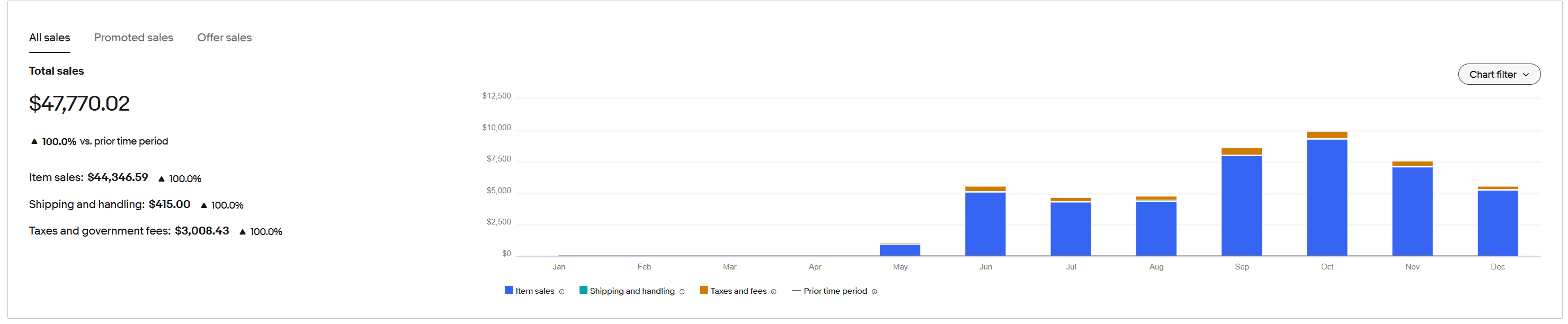Click the orange Taxes and fees legend square

(x=703, y=290)
